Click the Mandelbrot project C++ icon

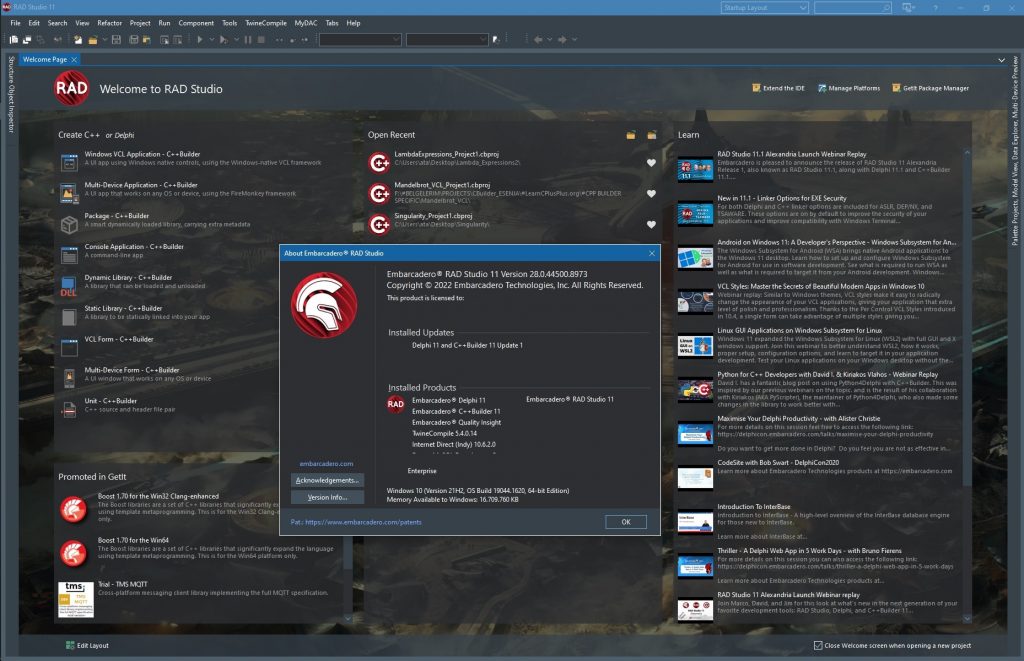click(x=379, y=193)
